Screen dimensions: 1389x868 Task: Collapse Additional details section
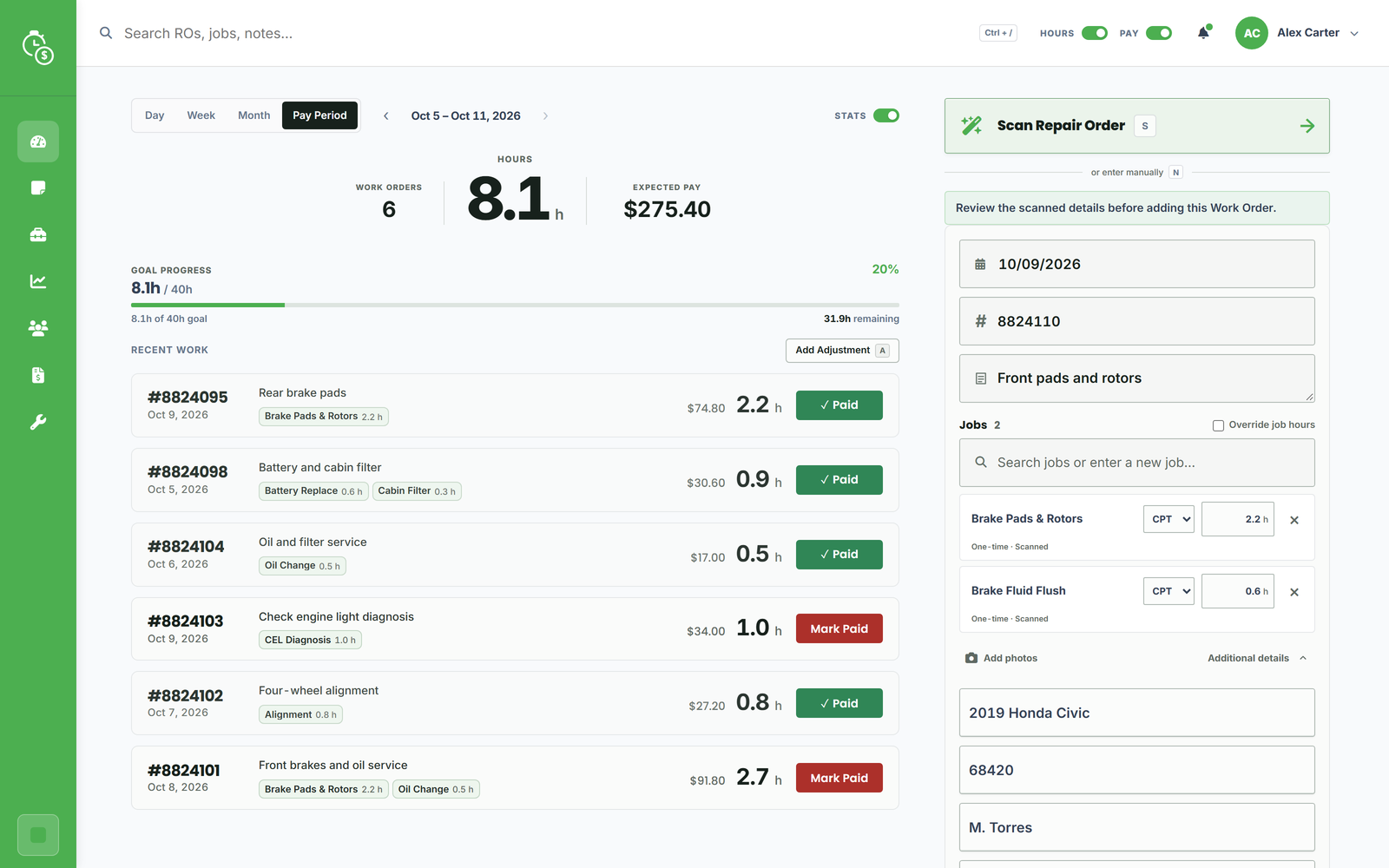[x=1257, y=658]
